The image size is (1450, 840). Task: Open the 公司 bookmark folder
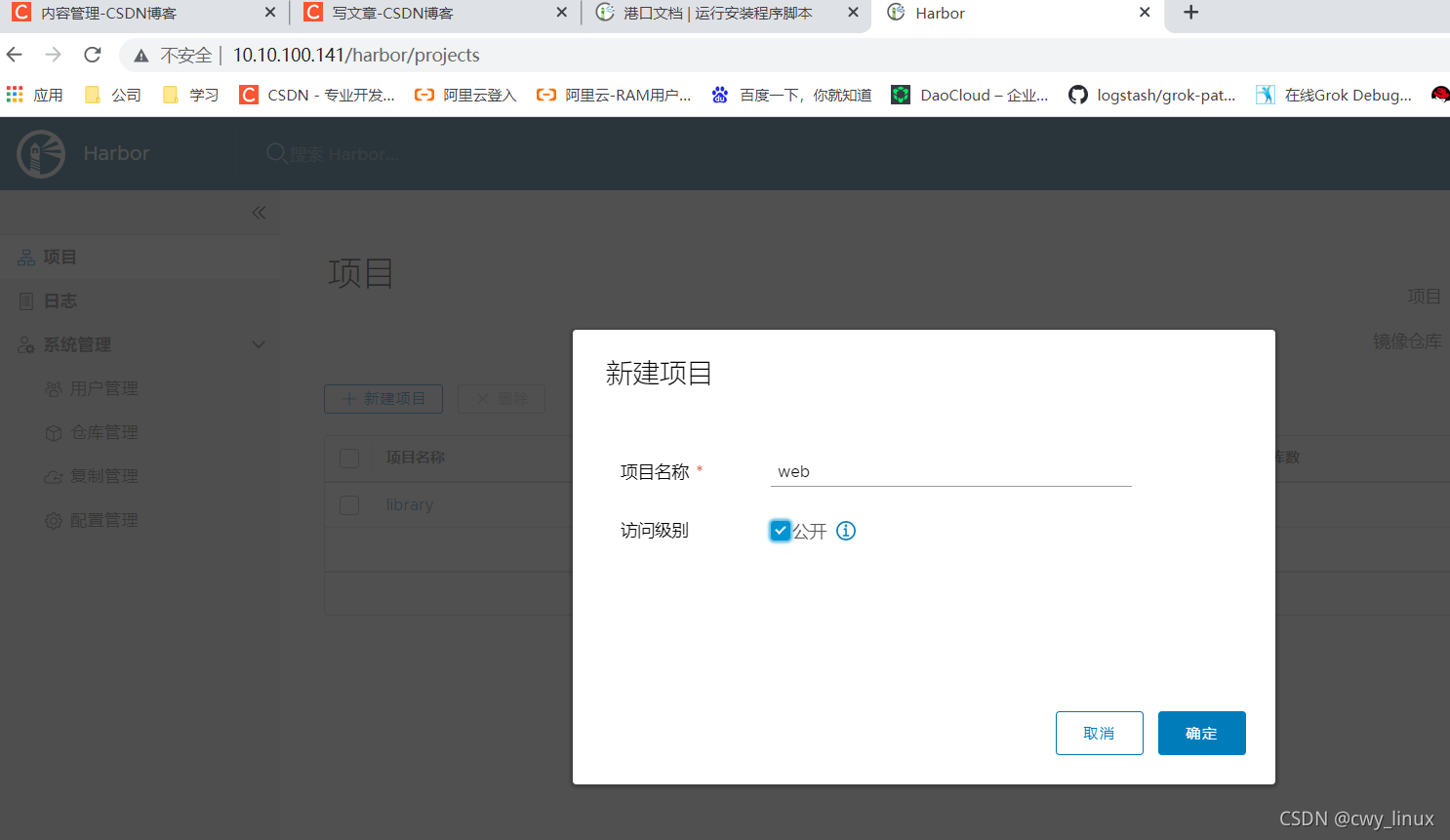click(113, 95)
